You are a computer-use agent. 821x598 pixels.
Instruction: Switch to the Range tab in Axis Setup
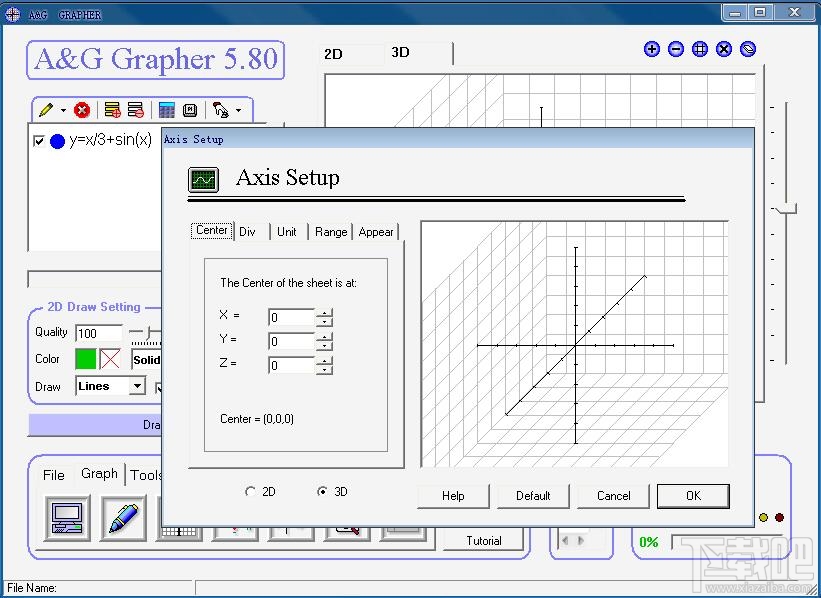pos(331,231)
